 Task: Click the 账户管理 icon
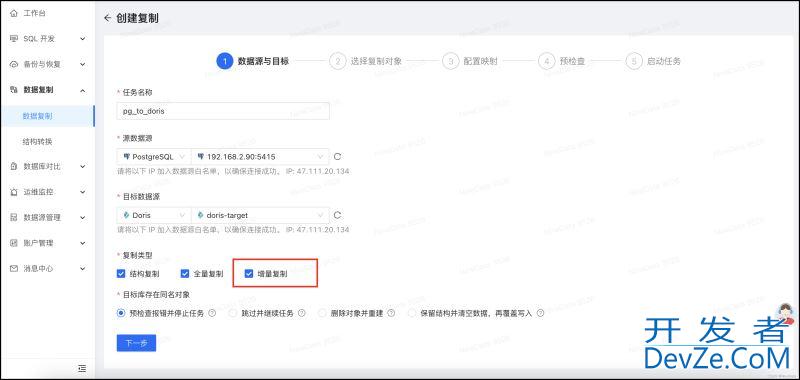point(14,243)
